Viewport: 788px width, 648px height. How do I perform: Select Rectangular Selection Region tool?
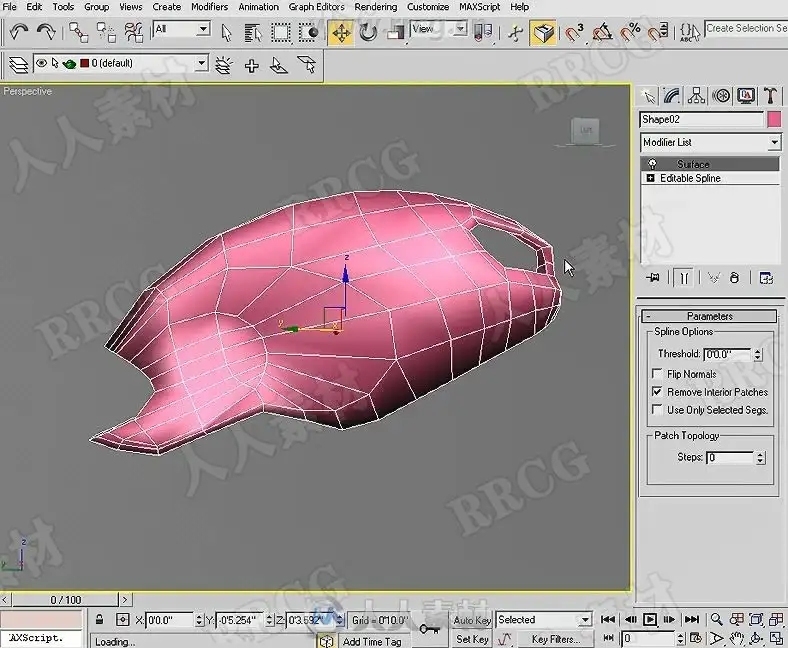click(280, 33)
